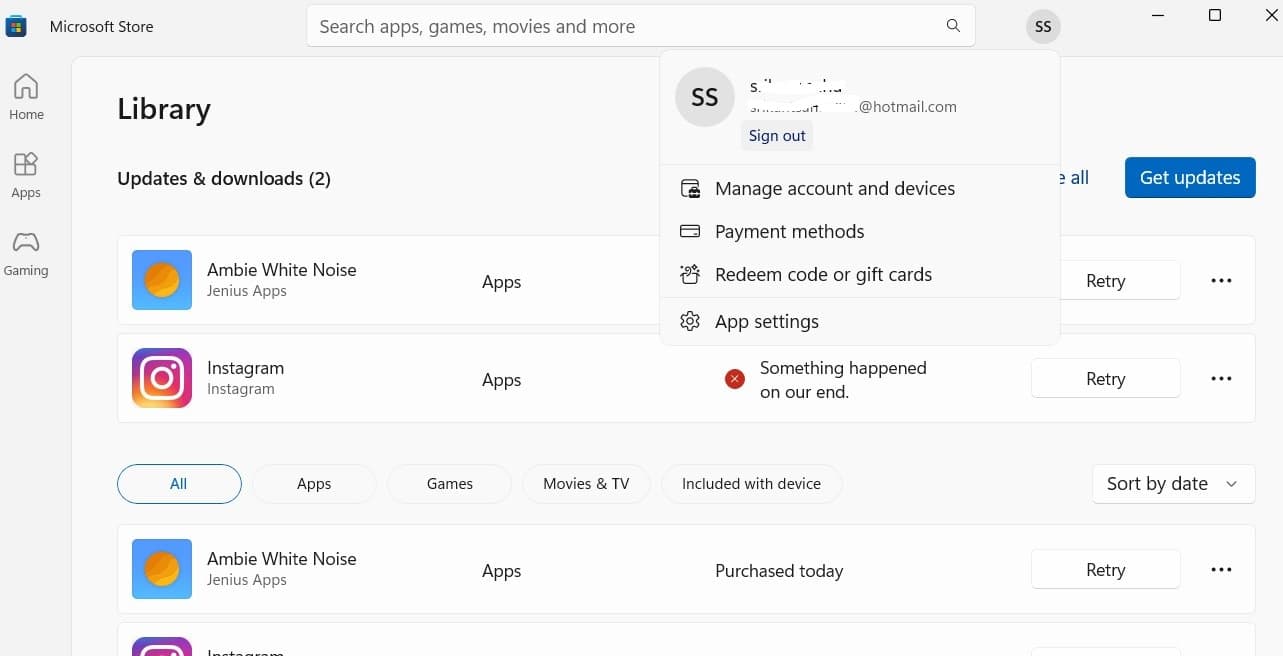Viewport: 1283px width, 656px height.
Task: Click the Get updates button
Action: pyautogui.click(x=1190, y=177)
